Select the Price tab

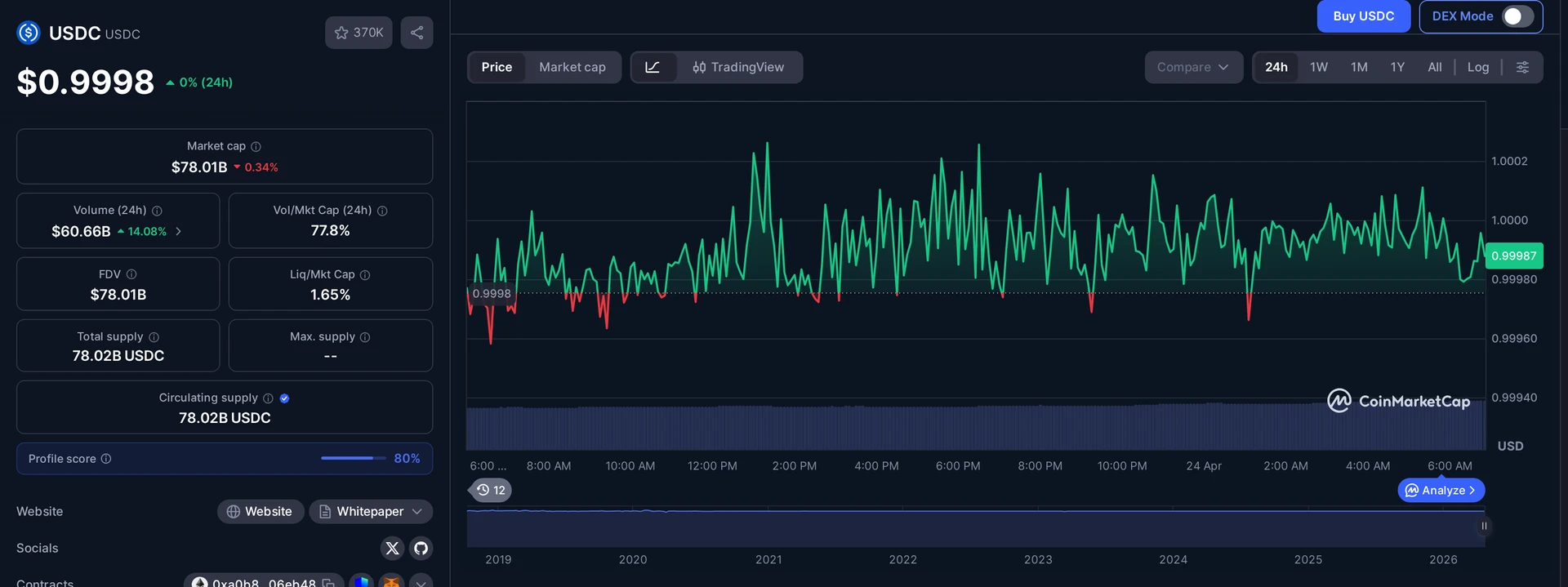(x=497, y=67)
